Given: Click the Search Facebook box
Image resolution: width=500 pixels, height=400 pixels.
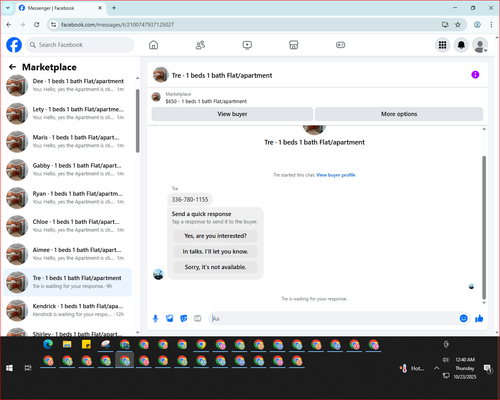Looking at the screenshot, I should [x=80, y=45].
